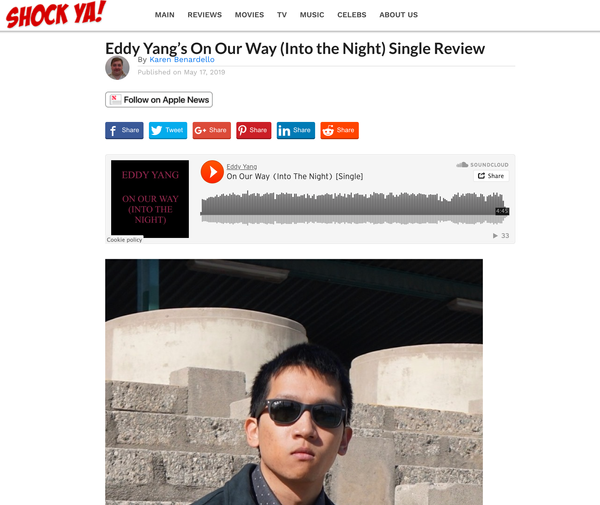
Task: Open author Karen Benardello's profile link
Action: point(182,60)
